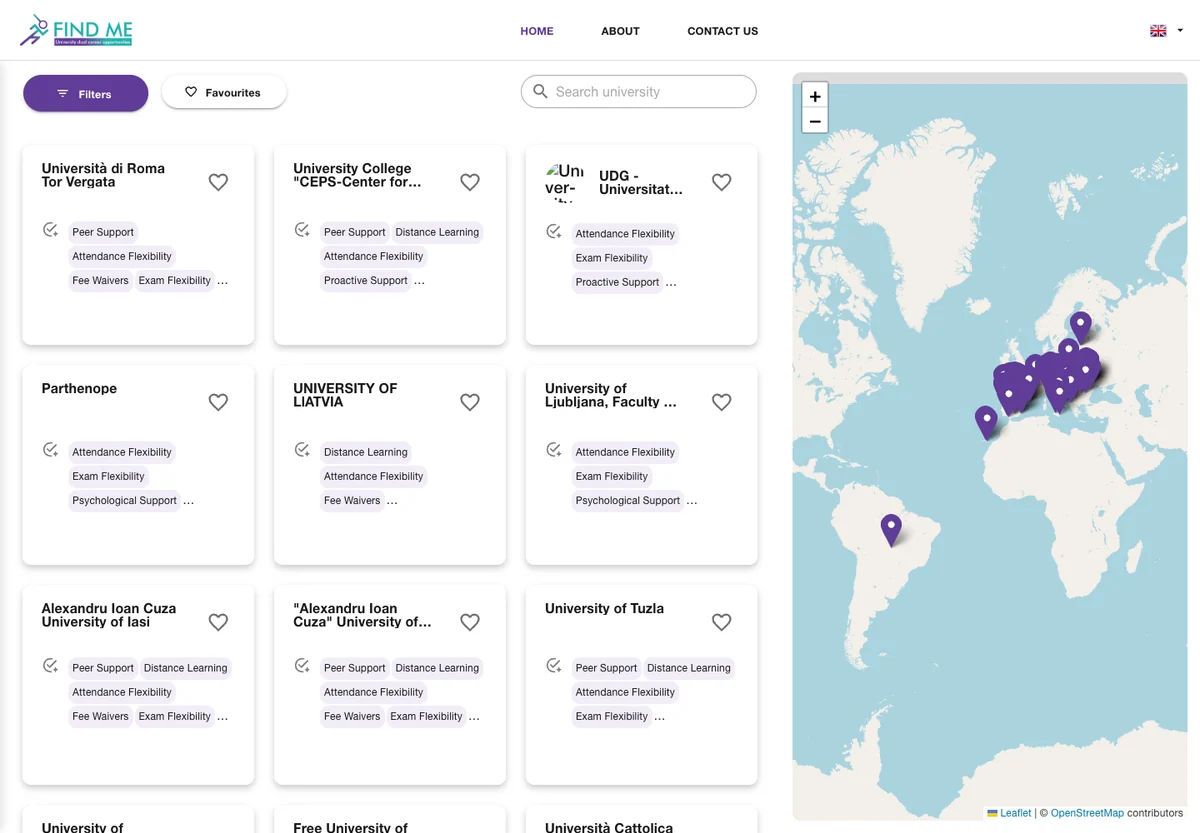Click the UDG university logo image

[565, 182]
